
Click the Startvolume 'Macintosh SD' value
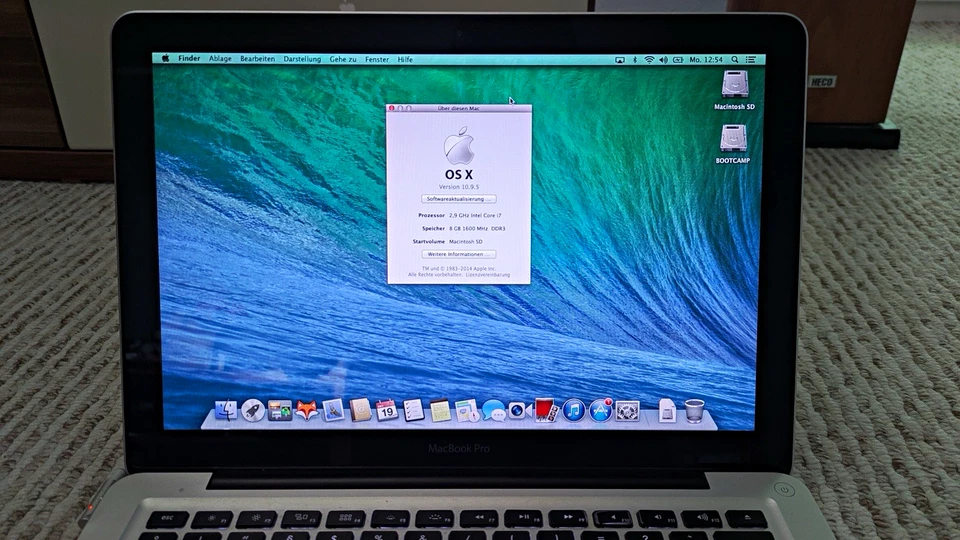pos(465,242)
